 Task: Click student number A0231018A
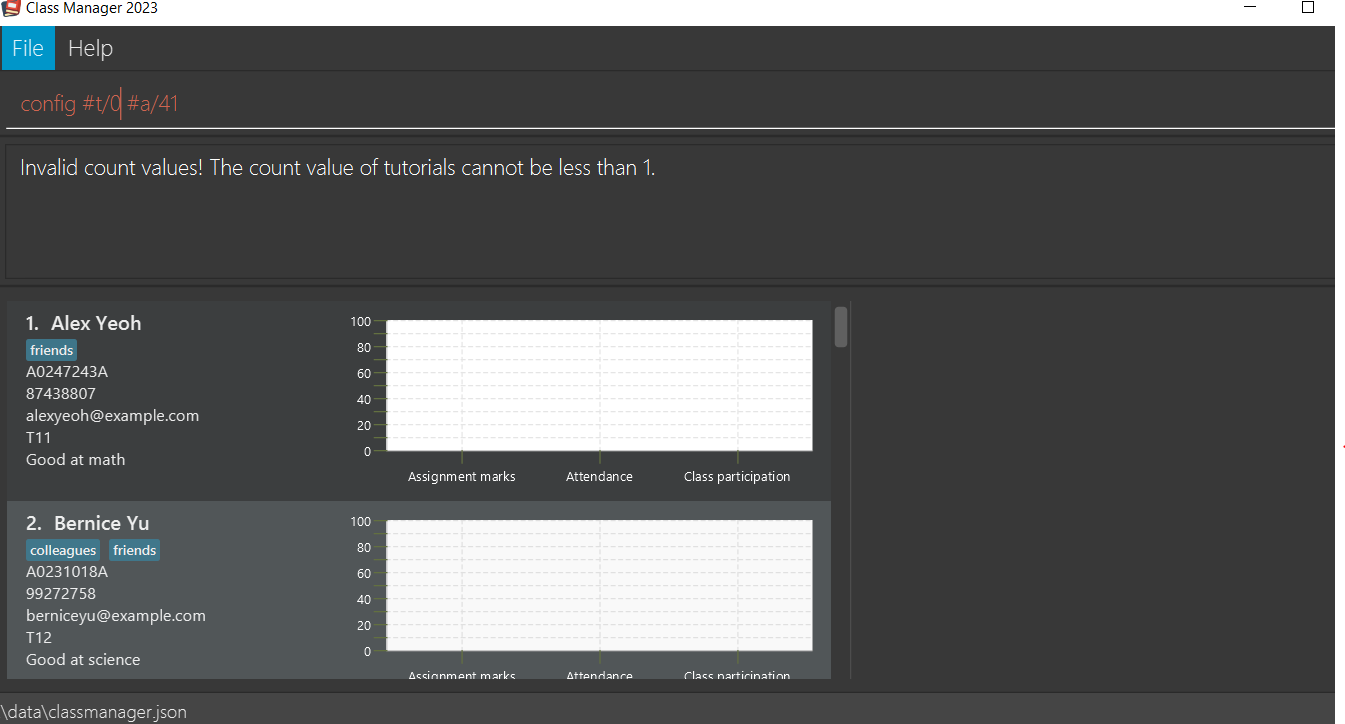67,572
